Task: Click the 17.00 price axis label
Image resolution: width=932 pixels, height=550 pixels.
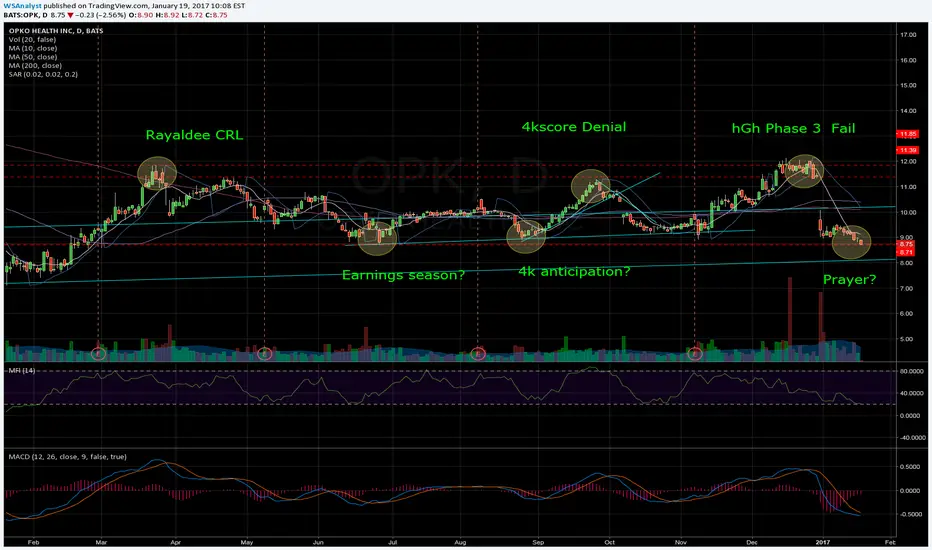Action: coord(908,35)
